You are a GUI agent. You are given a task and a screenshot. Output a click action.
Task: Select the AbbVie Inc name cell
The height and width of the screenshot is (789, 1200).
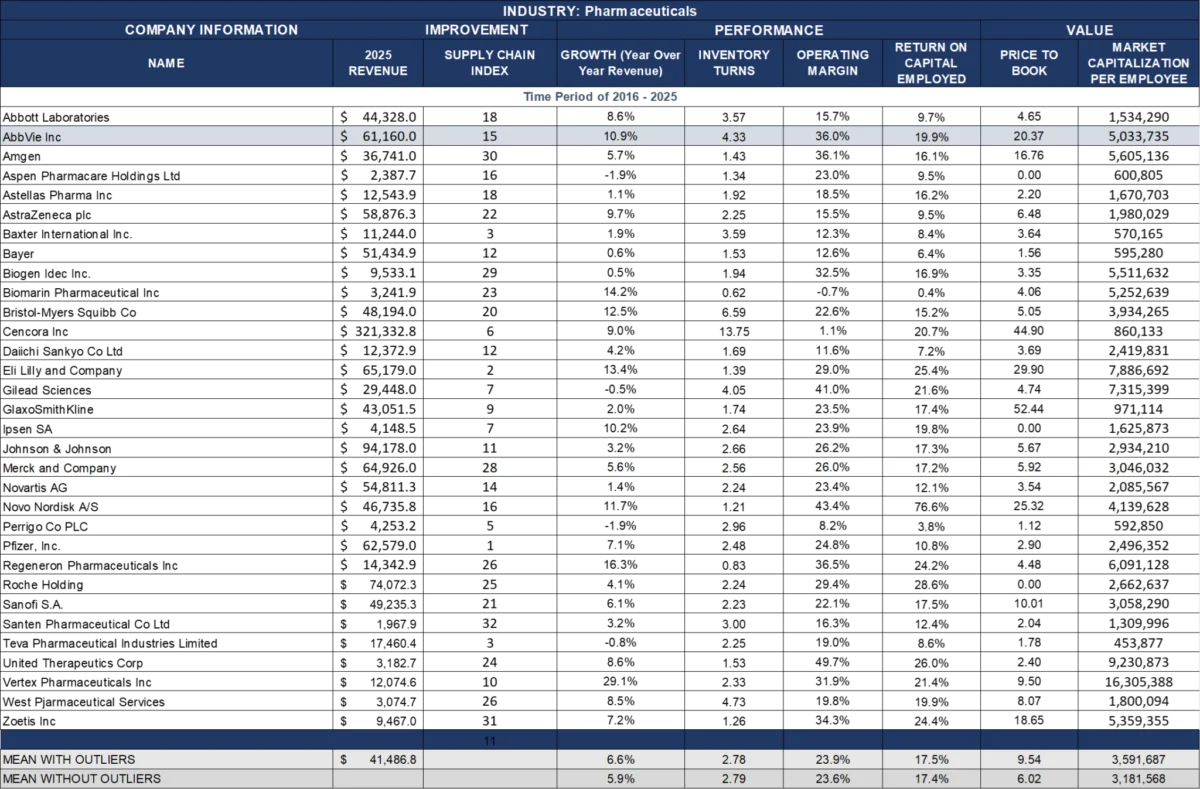coord(166,136)
